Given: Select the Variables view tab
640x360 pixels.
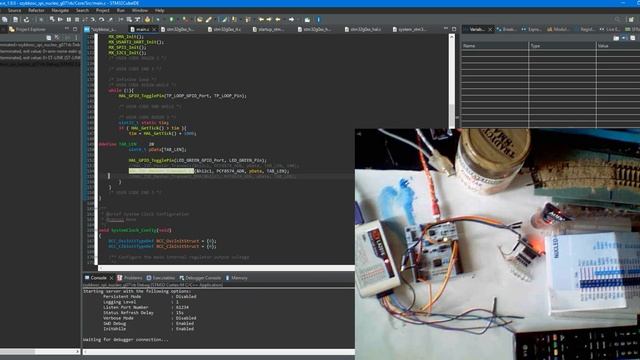Looking at the screenshot, I should 476,29.
